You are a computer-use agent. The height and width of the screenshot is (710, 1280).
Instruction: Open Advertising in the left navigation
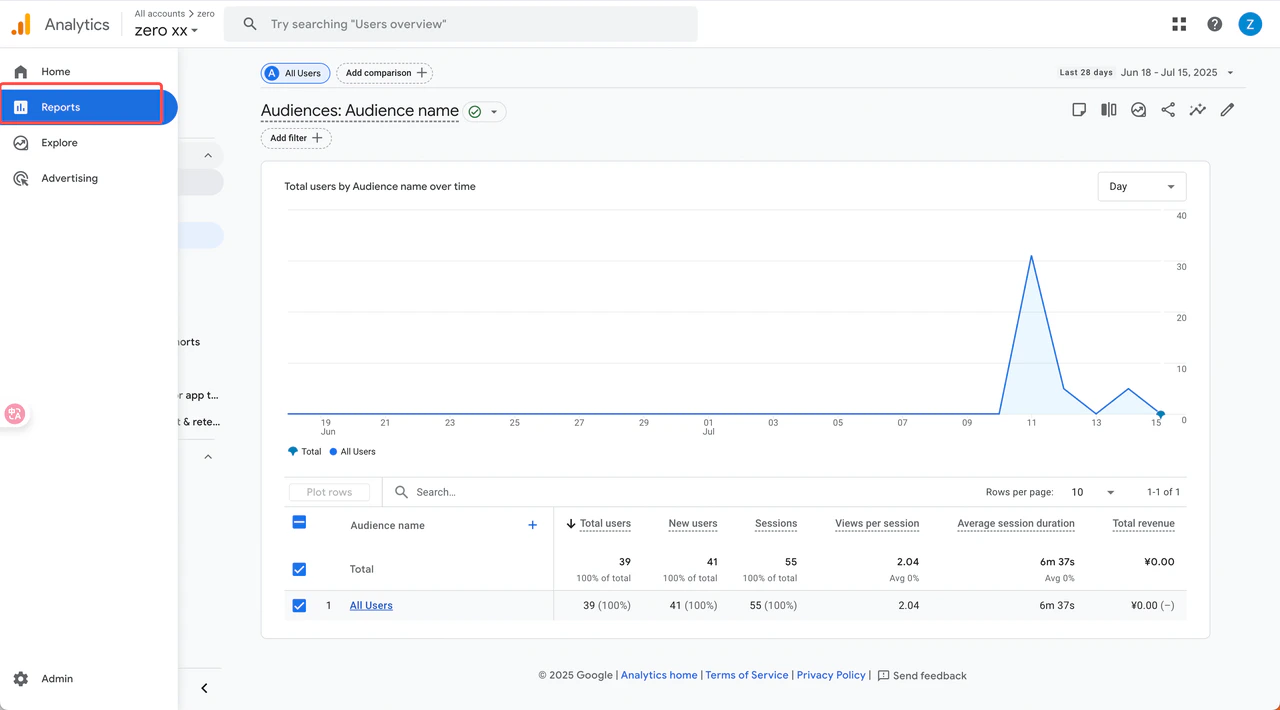pyautogui.click(x=69, y=178)
